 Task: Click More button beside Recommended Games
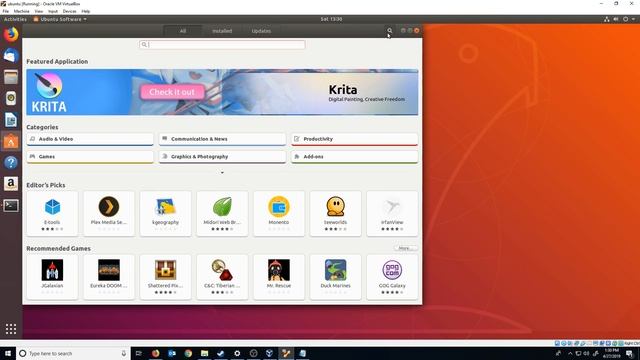pos(405,248)
